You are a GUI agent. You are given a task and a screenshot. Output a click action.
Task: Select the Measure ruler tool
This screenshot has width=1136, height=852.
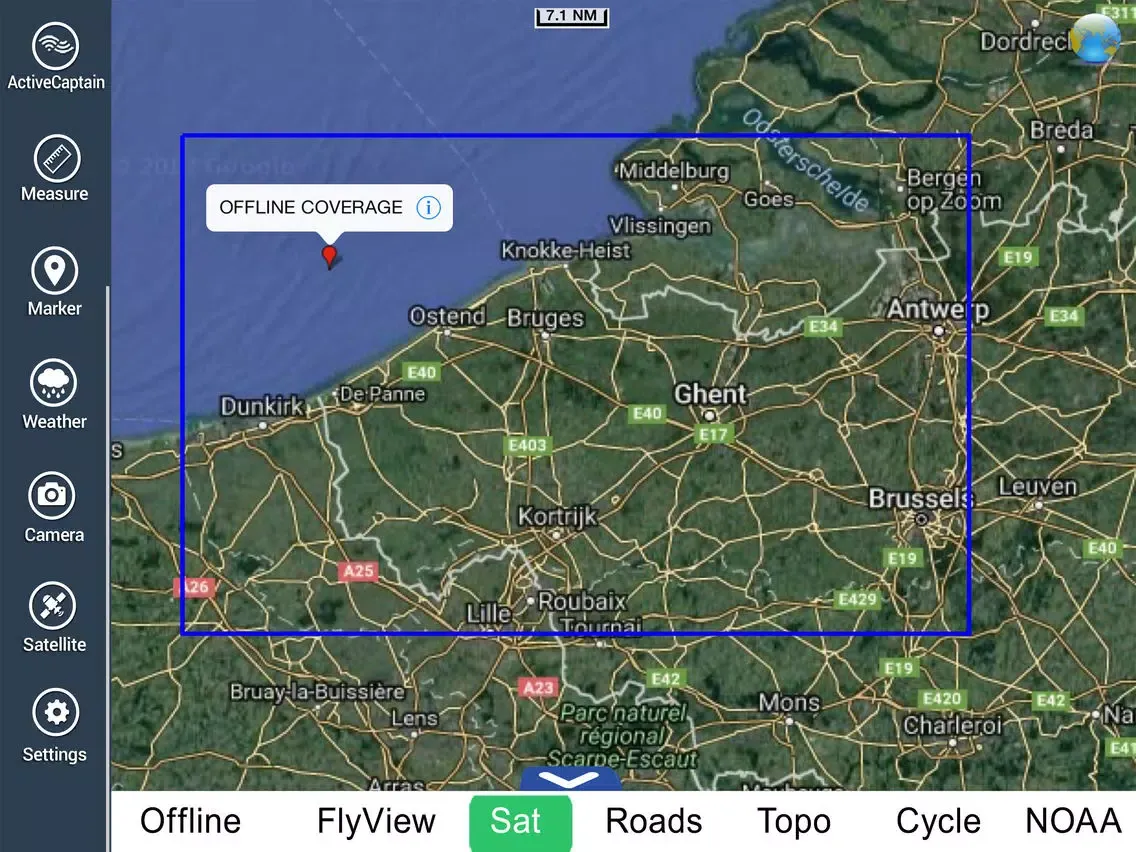(55, 168)
